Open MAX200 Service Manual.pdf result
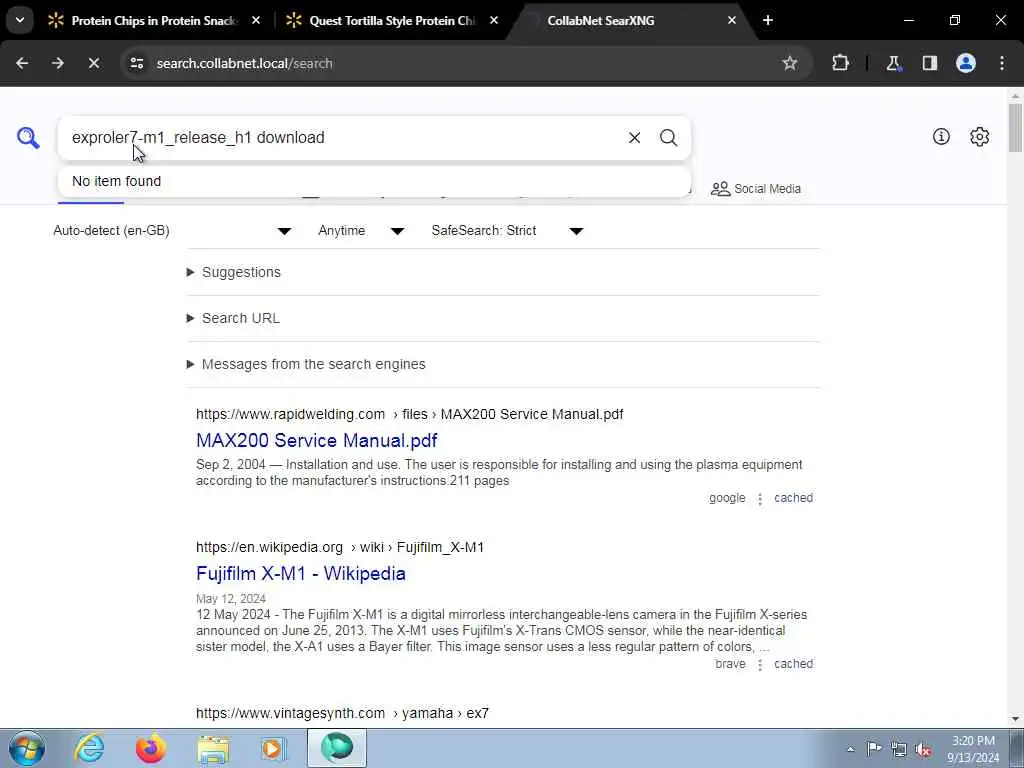Image resolution: width=1024 pixels, height=768 pixels. pos(317,440)
